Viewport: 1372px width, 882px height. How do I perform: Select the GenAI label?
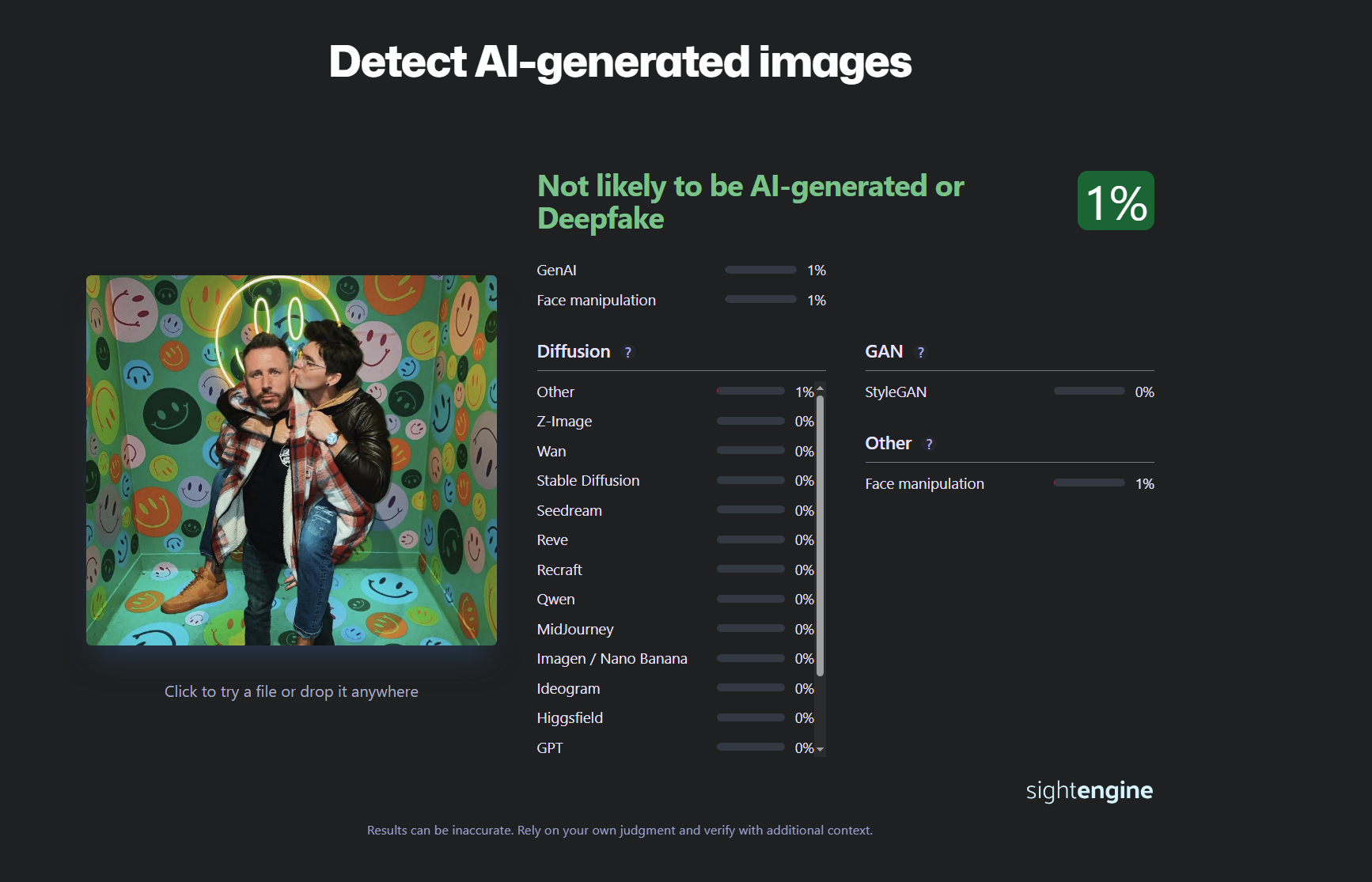[x=556, y=271]
